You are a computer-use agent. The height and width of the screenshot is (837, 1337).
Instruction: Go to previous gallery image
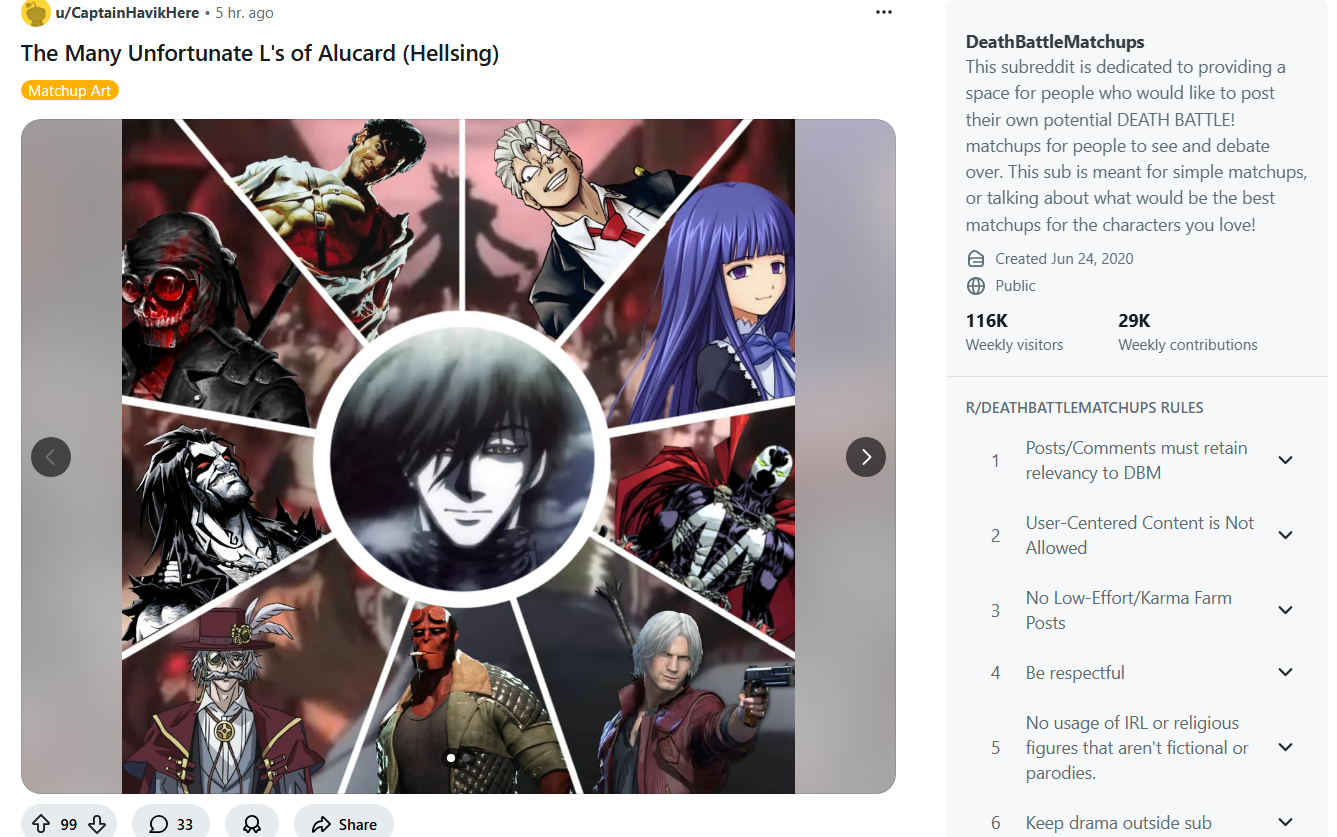pos(51,457)
